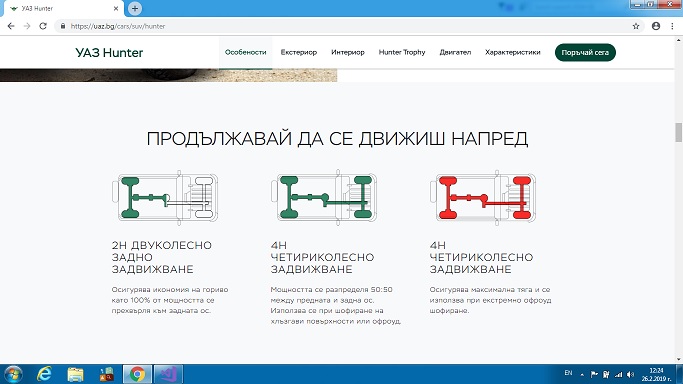The image size is (683, 384).
Task: Click the green 4H four-wheel drive diagram
Action: click(x=324, y=198)
